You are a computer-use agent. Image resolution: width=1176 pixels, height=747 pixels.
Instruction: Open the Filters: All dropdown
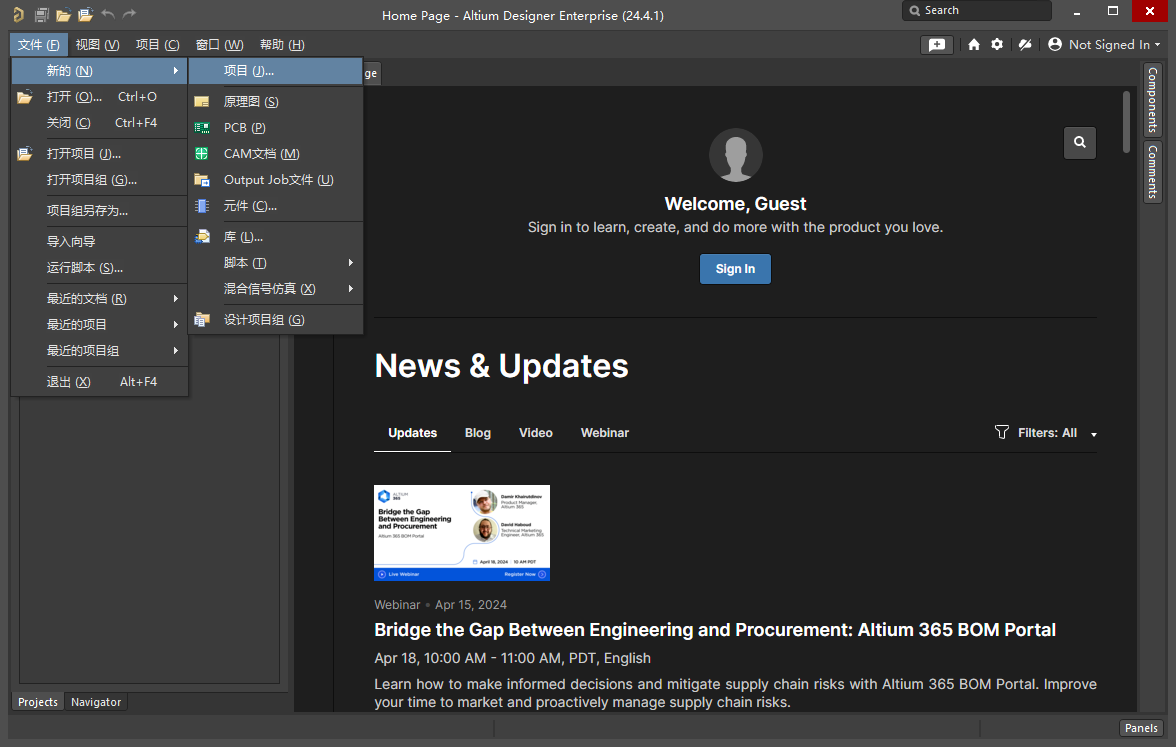(x=1046, y=433)
